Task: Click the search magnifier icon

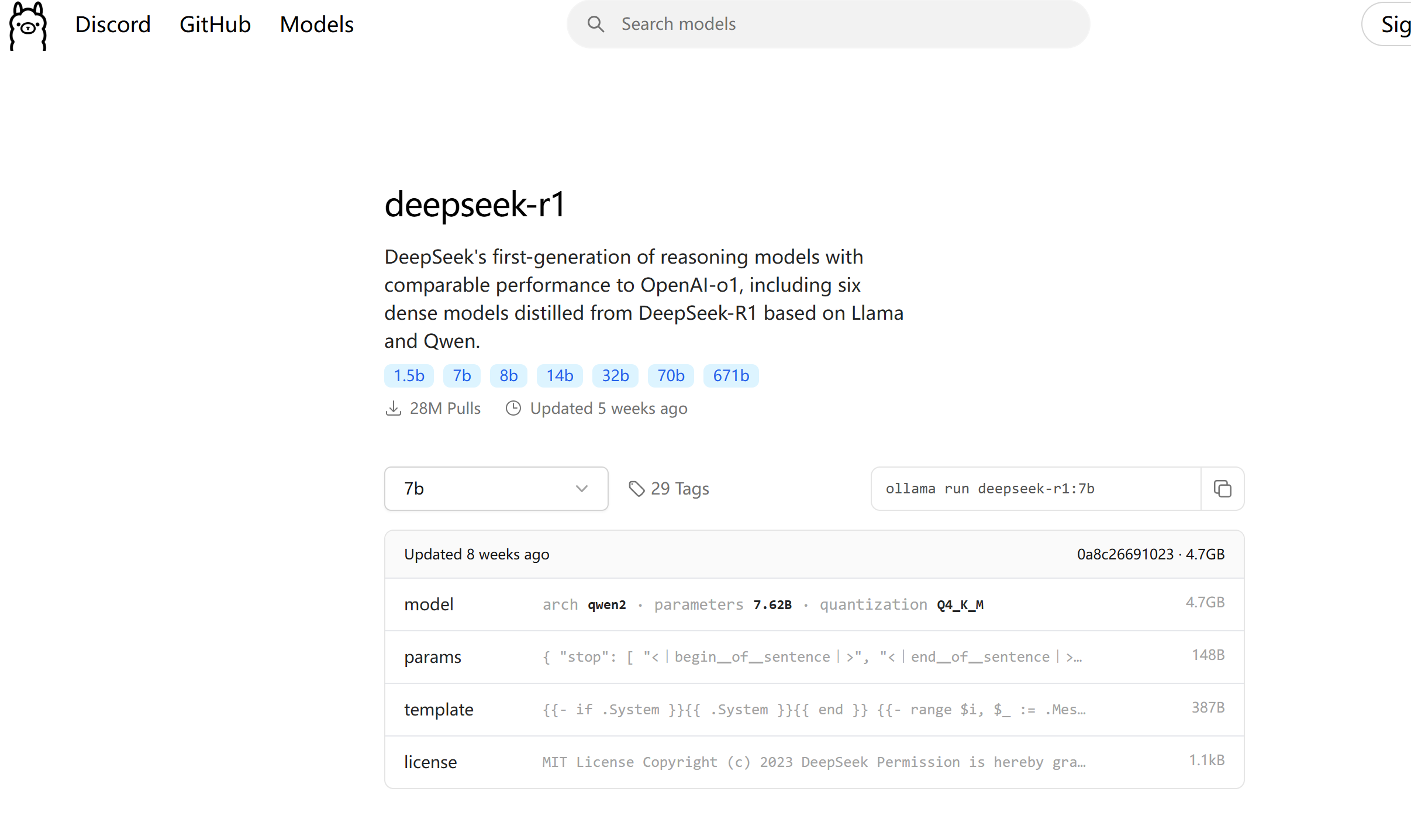Action: [595, 24]
